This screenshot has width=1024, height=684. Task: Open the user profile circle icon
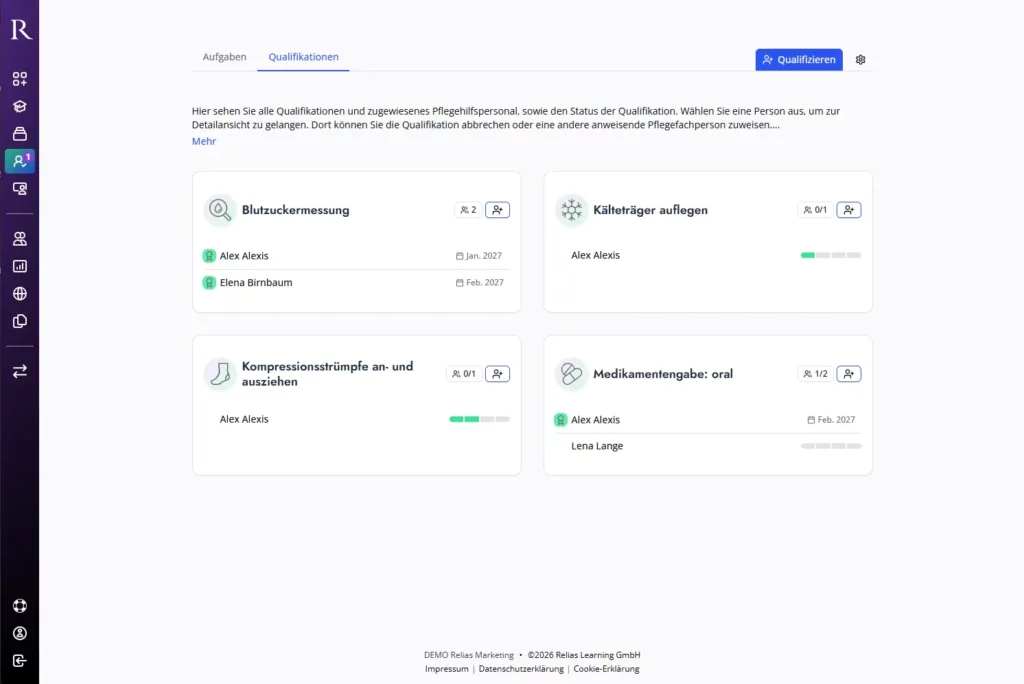20,633
